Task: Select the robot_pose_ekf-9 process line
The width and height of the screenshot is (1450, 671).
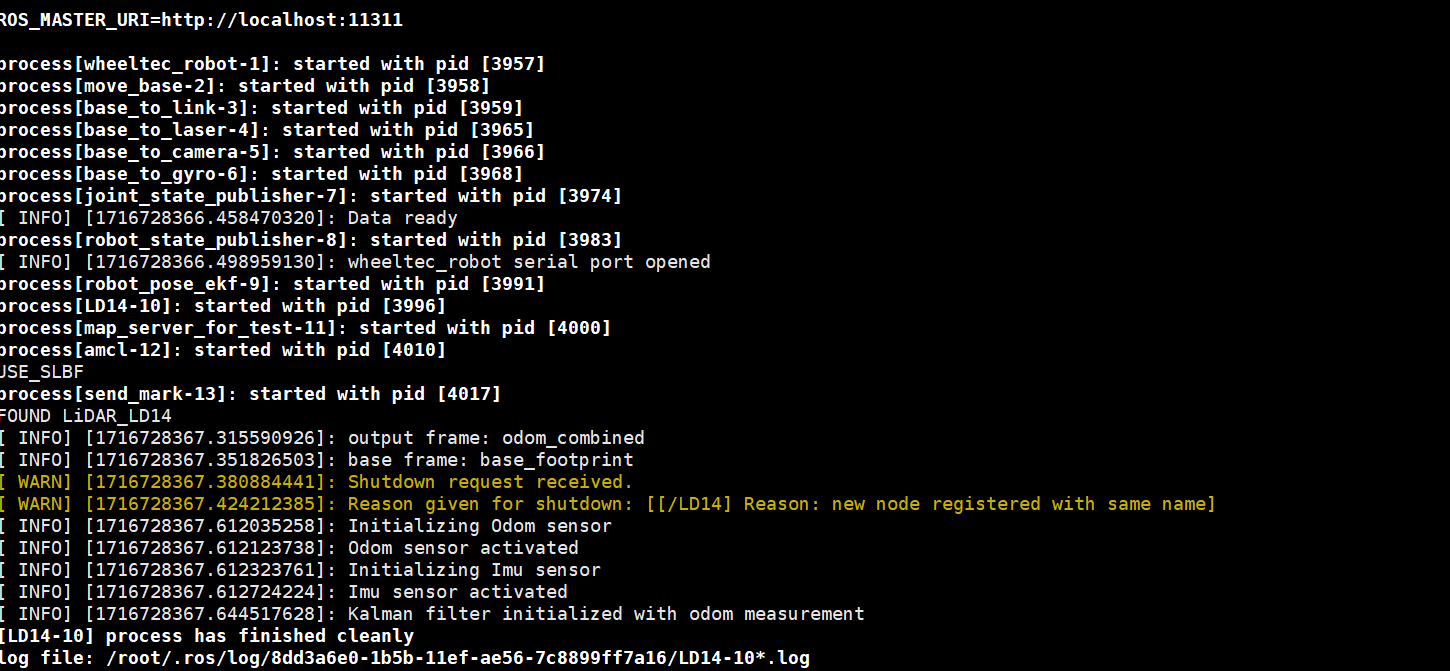Action: [x=272, y=284]
